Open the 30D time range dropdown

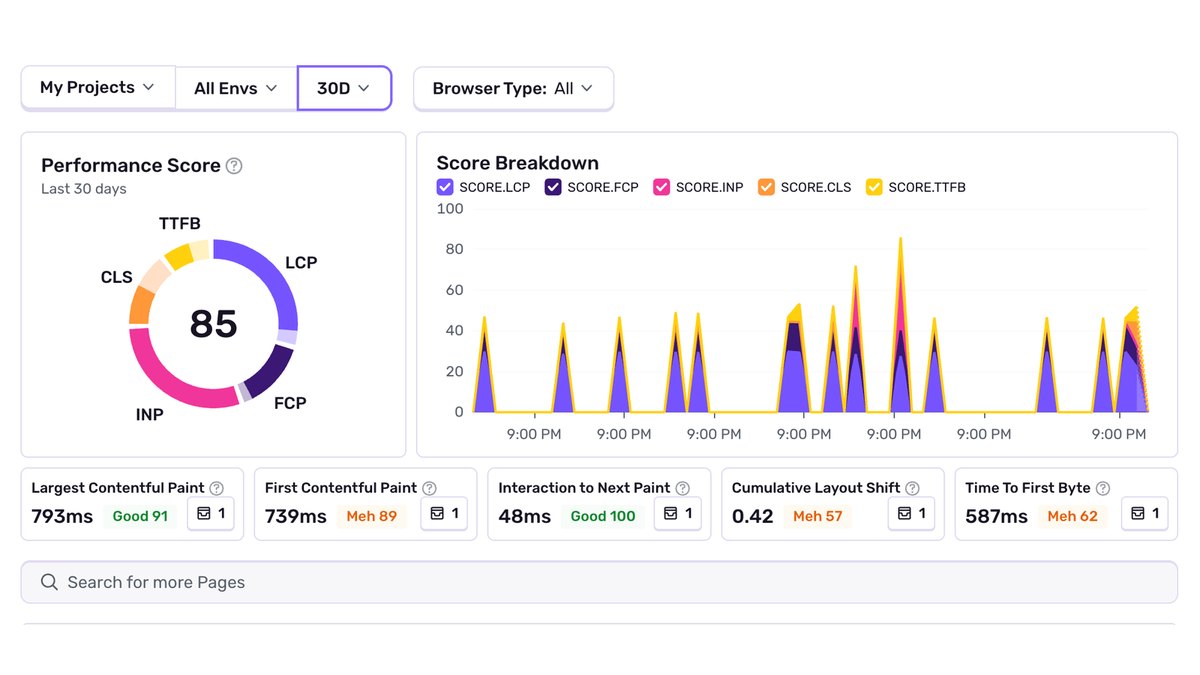(344, 88)
